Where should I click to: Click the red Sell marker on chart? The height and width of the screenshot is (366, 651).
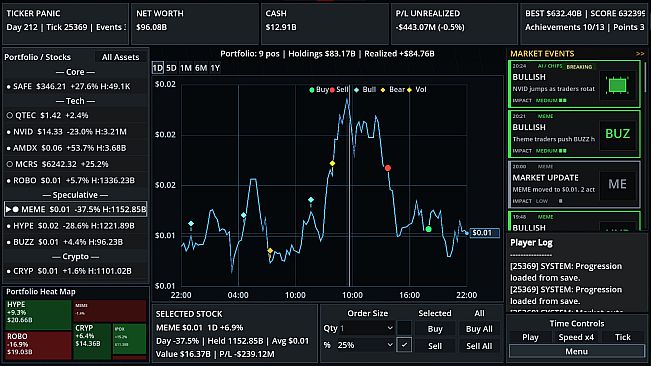pos(387,168)
